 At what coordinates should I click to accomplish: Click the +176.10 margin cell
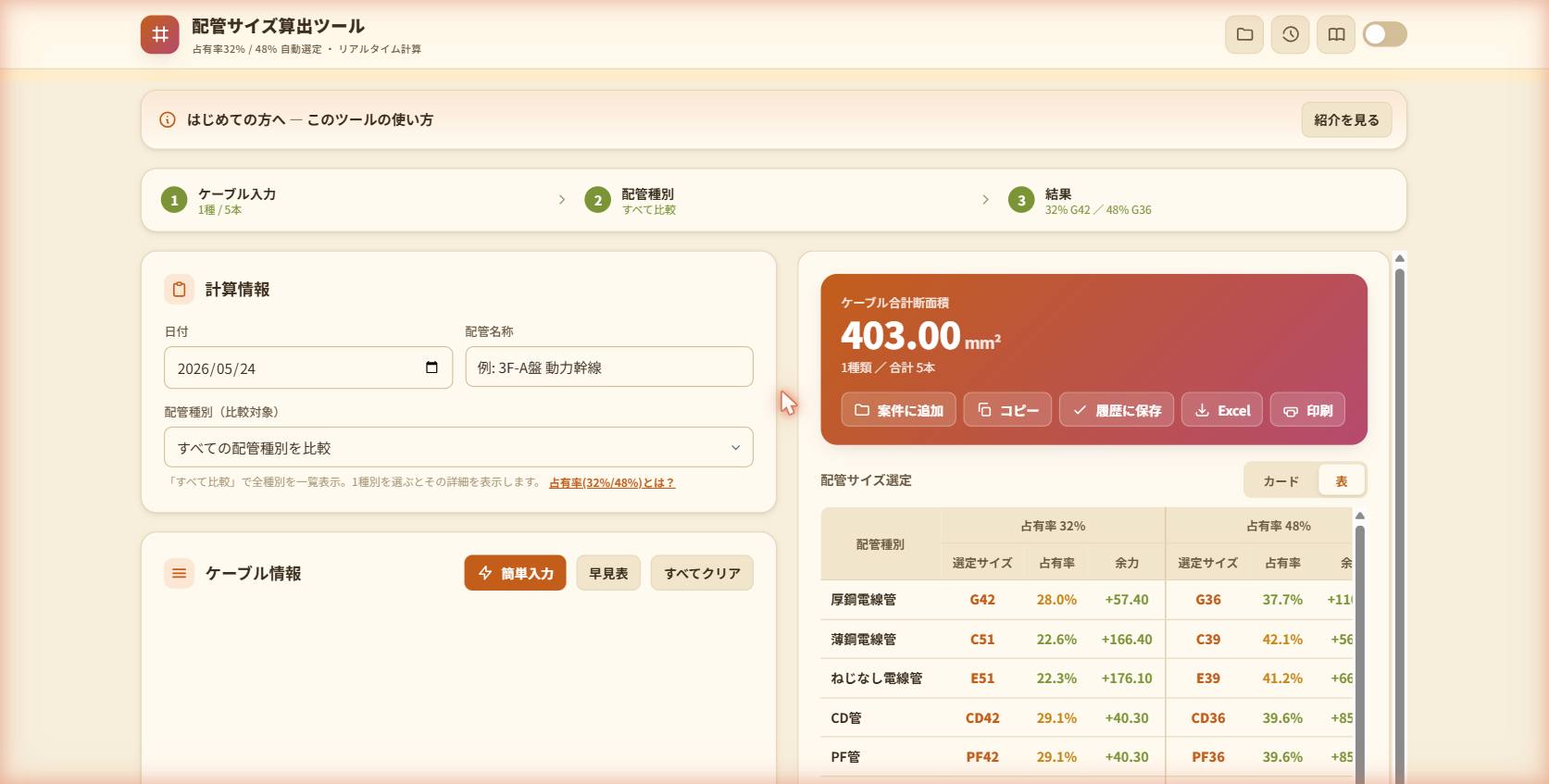(x=1127, y=678)
